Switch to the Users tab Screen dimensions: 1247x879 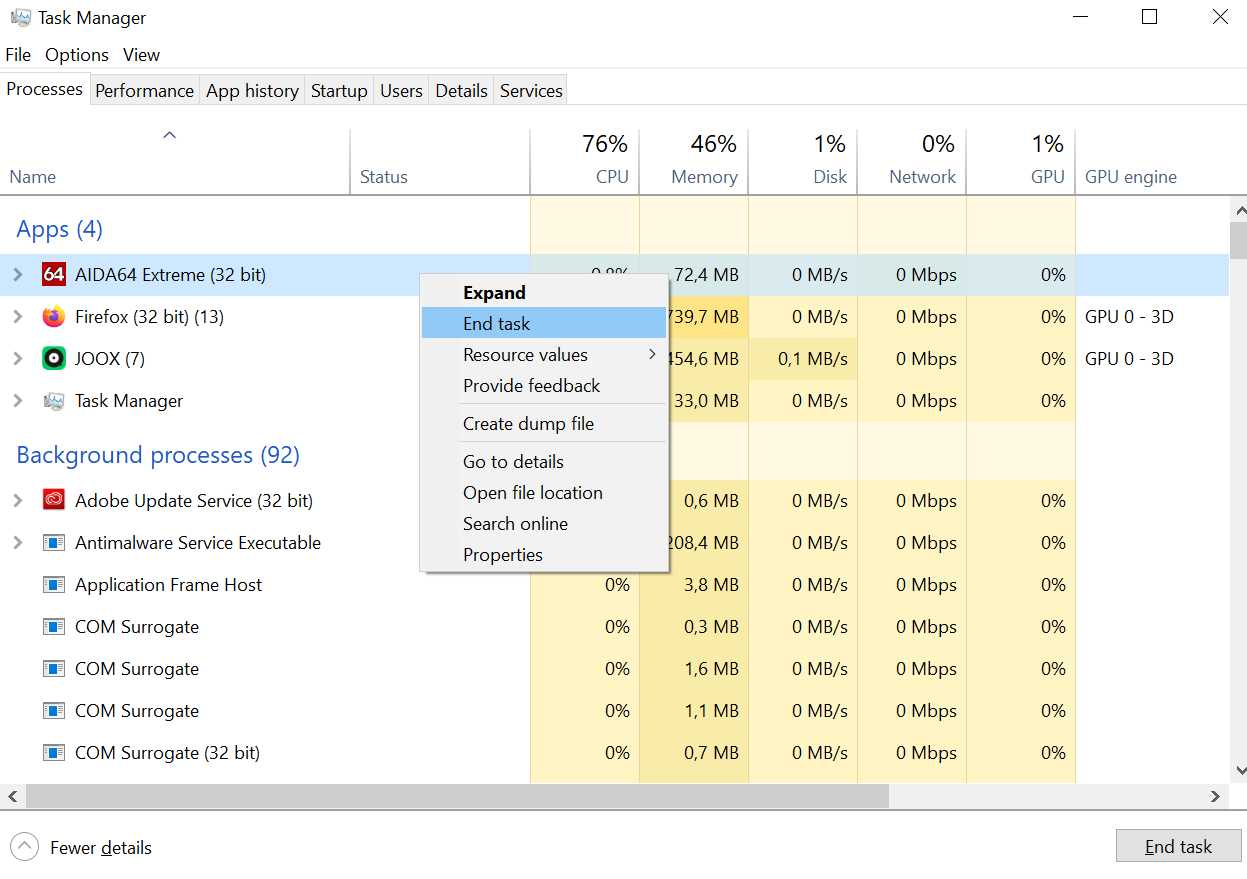coord(401,91)
